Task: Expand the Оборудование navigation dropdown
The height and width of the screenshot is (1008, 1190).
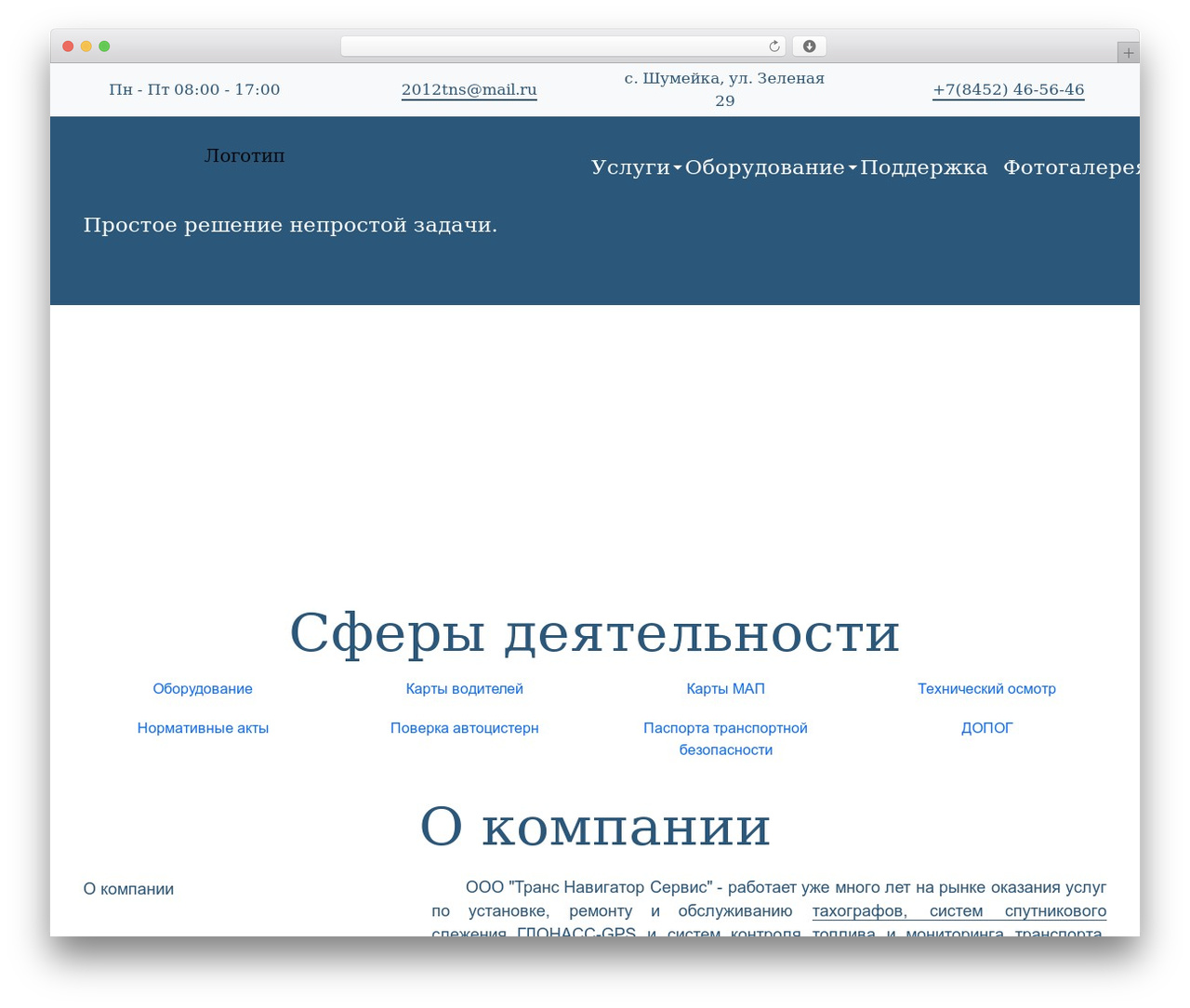Action: coord(770,167)
